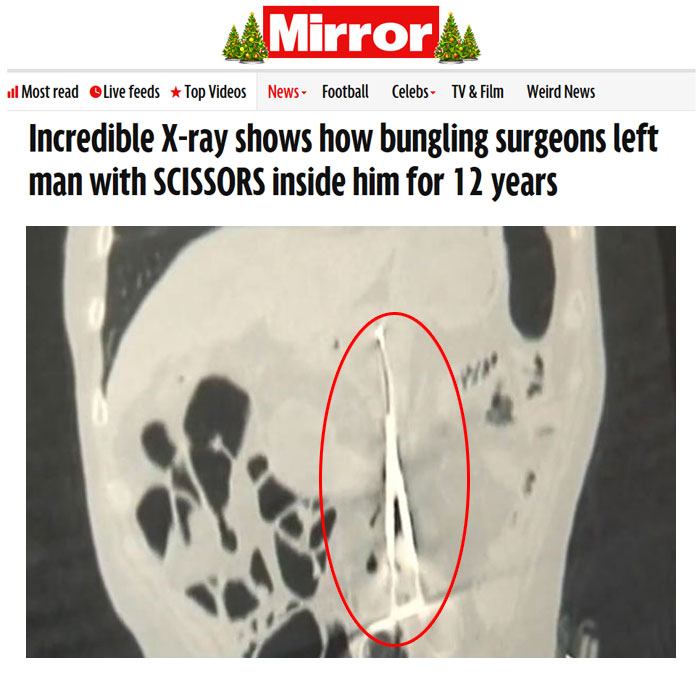Click the Live feeds clock icon

95,92
